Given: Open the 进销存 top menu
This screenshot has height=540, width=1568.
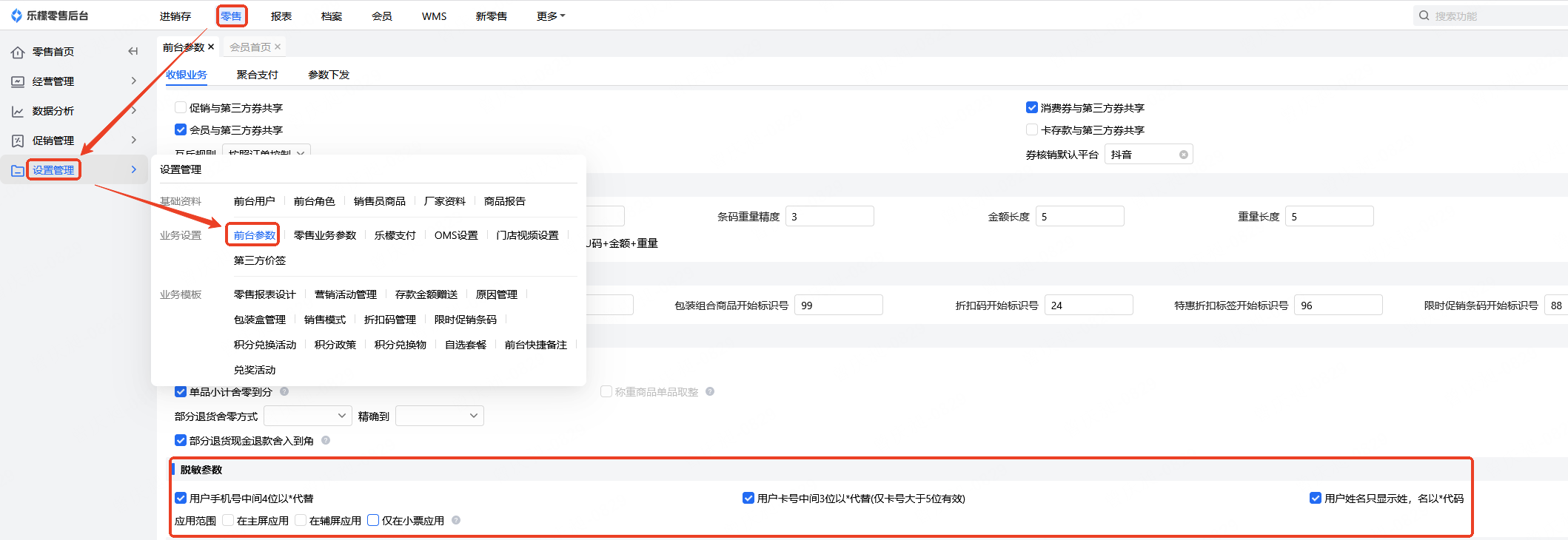Looking at the screenshot, I should [175, 16].
